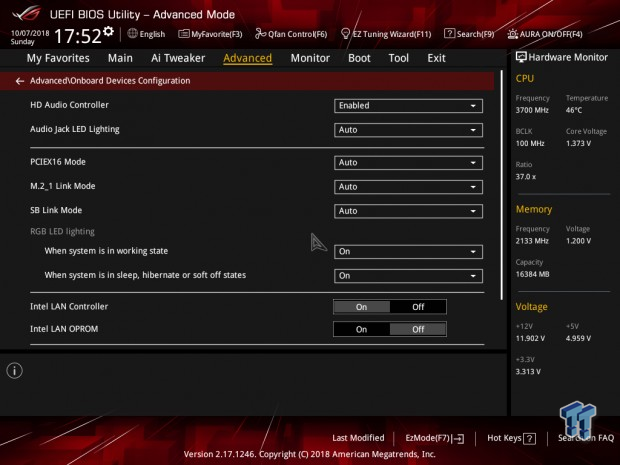Click the Core Voltage value 1.373 V

coord(578,144)
